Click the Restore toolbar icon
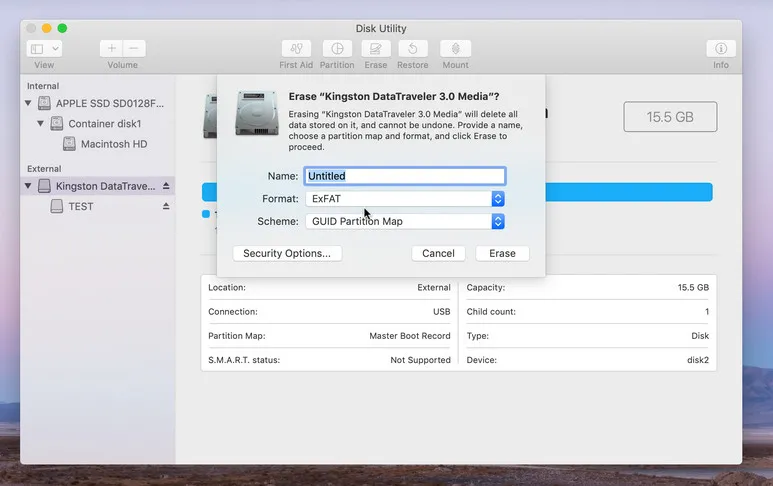The height and width of the screenshot is (486, 773). tap(413, 48)
